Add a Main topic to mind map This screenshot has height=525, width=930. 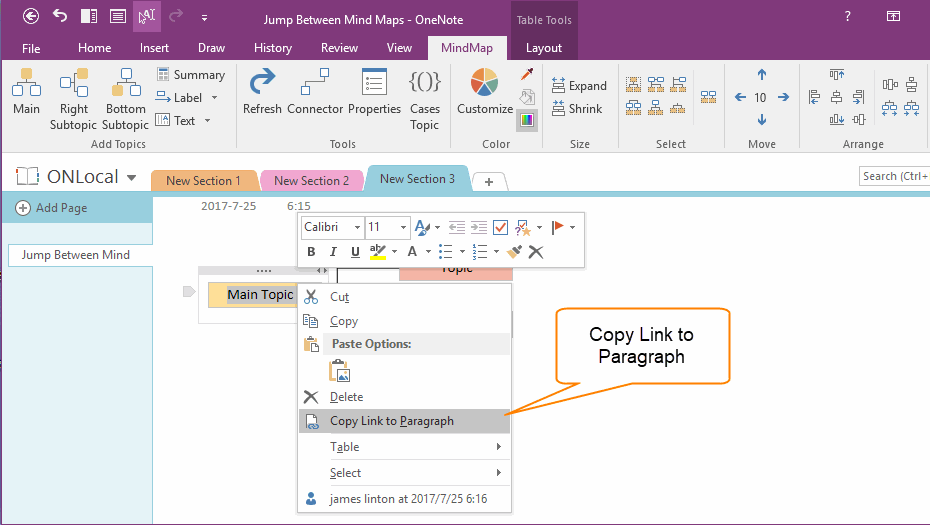(27, 92)
